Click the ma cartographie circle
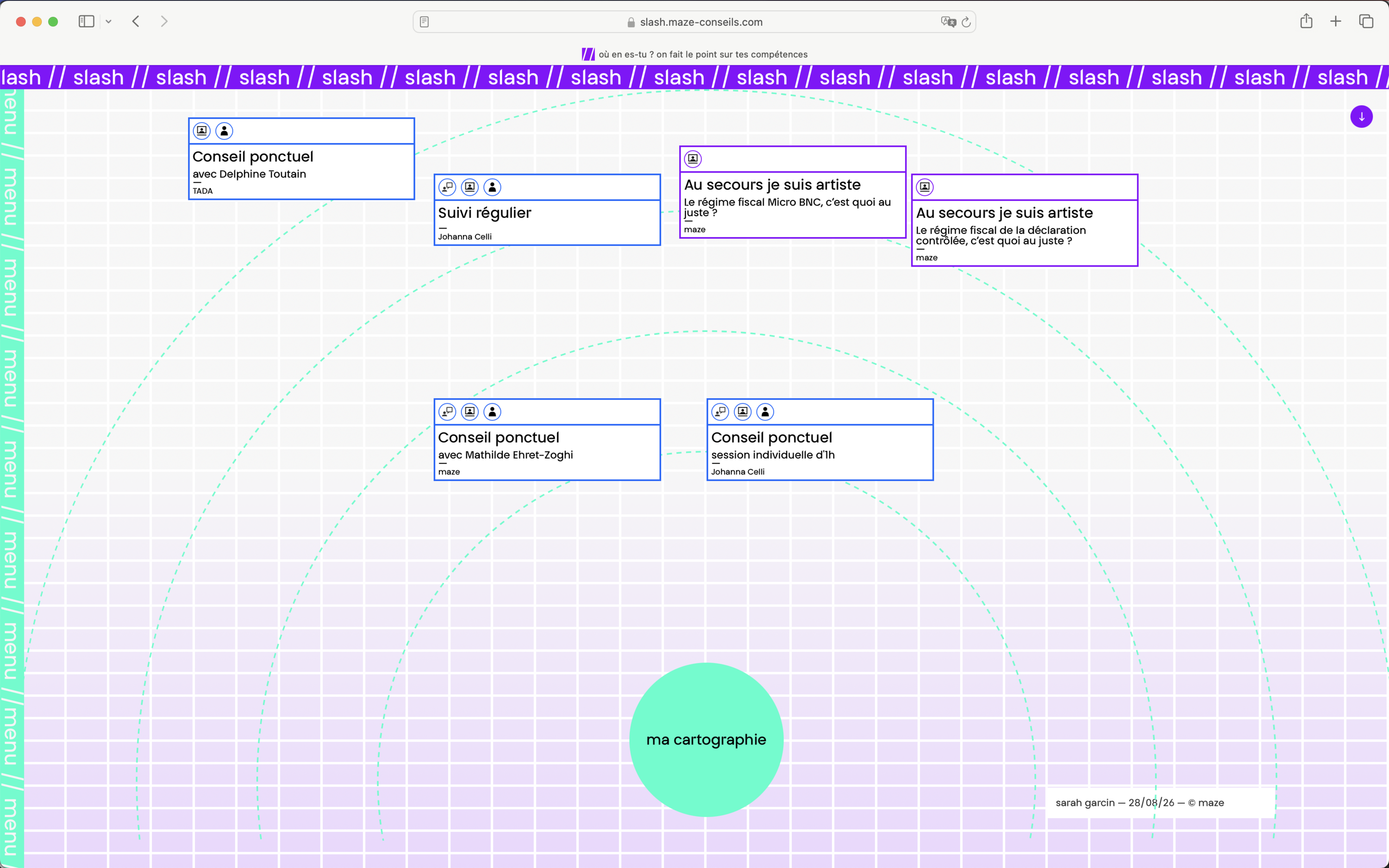Image resolution: width=1389 pixels, height=868 pixels. 706,739
